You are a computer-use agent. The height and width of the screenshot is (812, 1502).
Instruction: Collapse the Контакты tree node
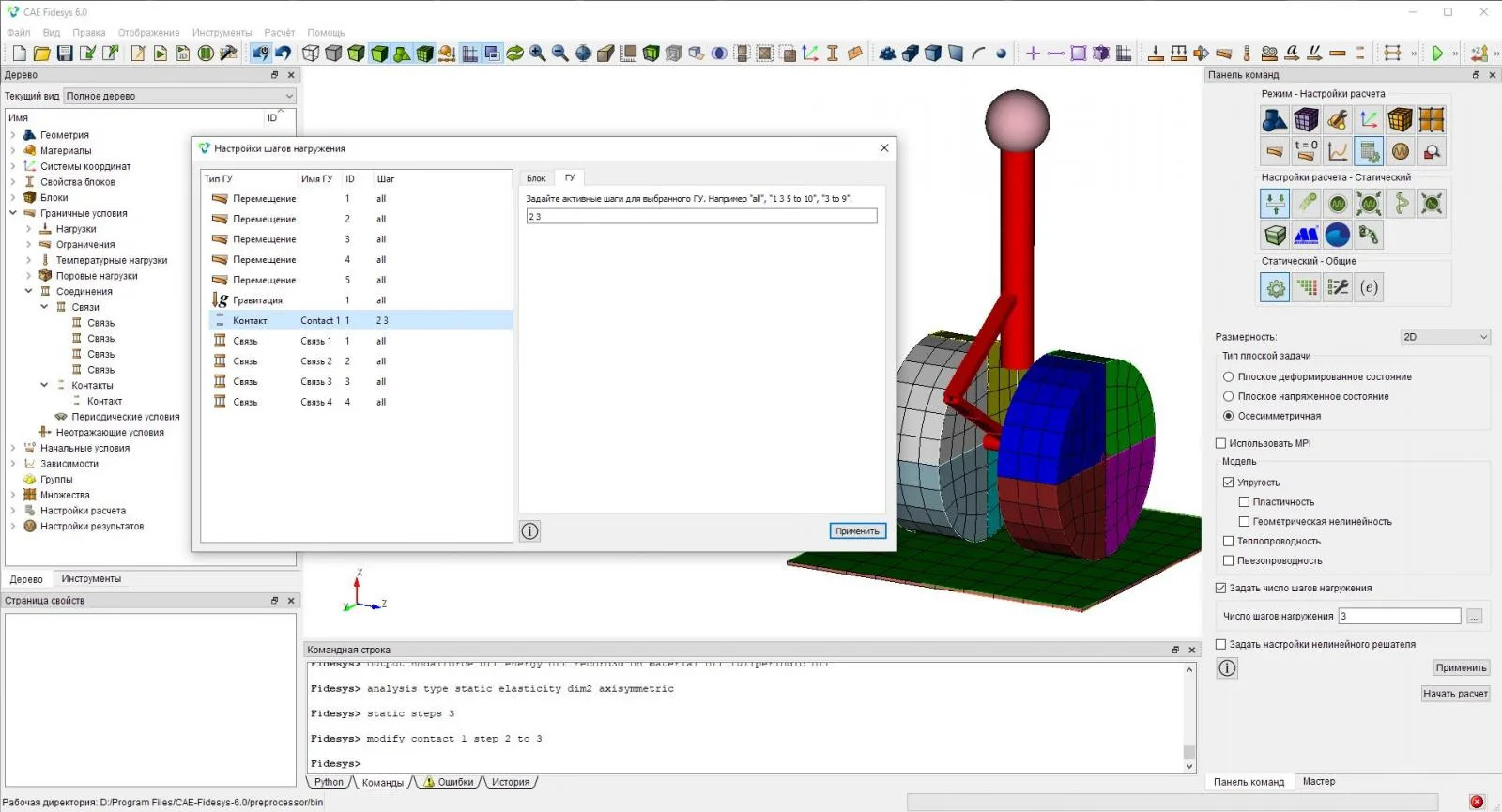coord(44,386)
